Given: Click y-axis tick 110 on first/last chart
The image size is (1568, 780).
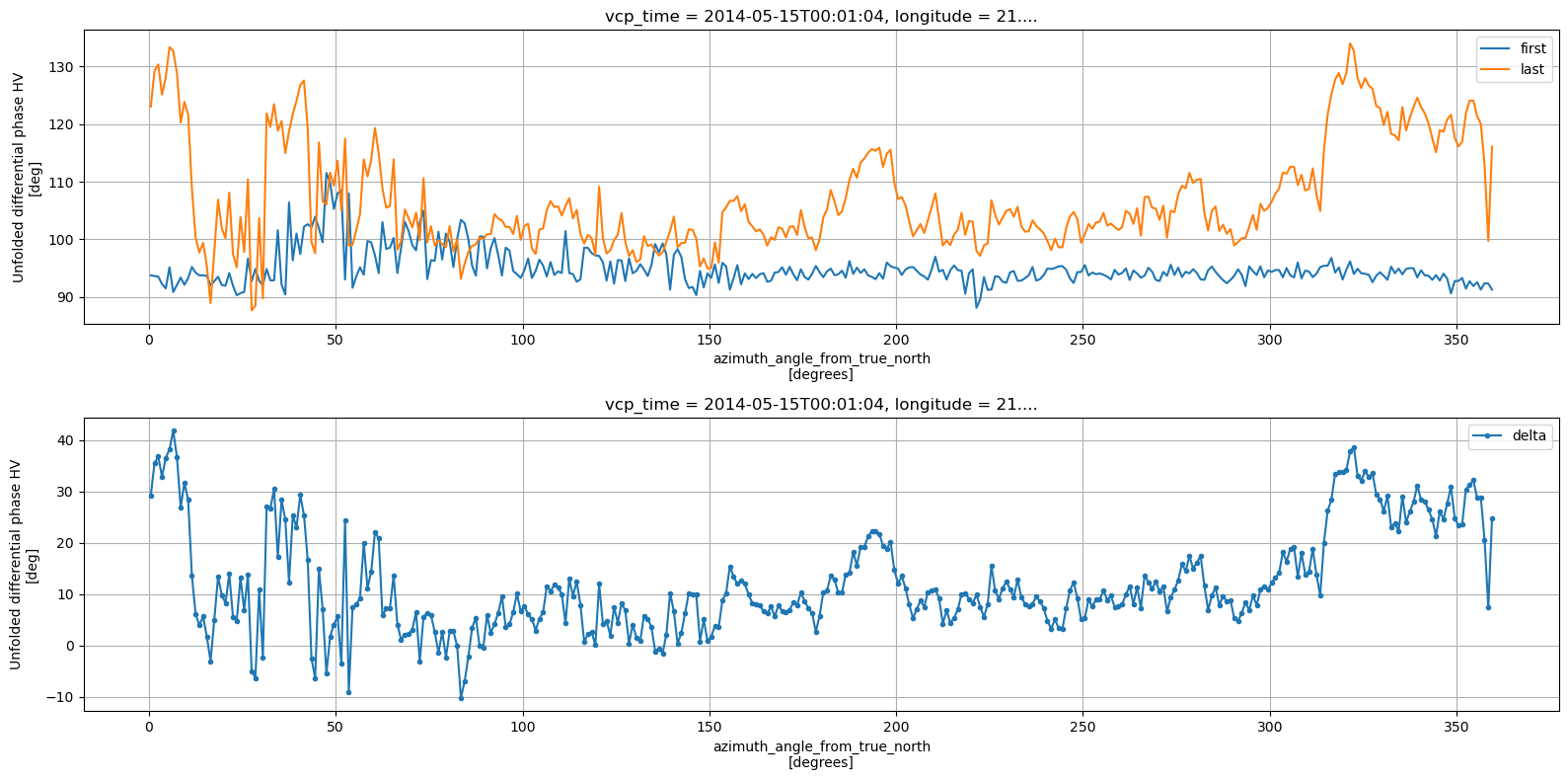Looking at the screenshot, I should tap(62, 183).
